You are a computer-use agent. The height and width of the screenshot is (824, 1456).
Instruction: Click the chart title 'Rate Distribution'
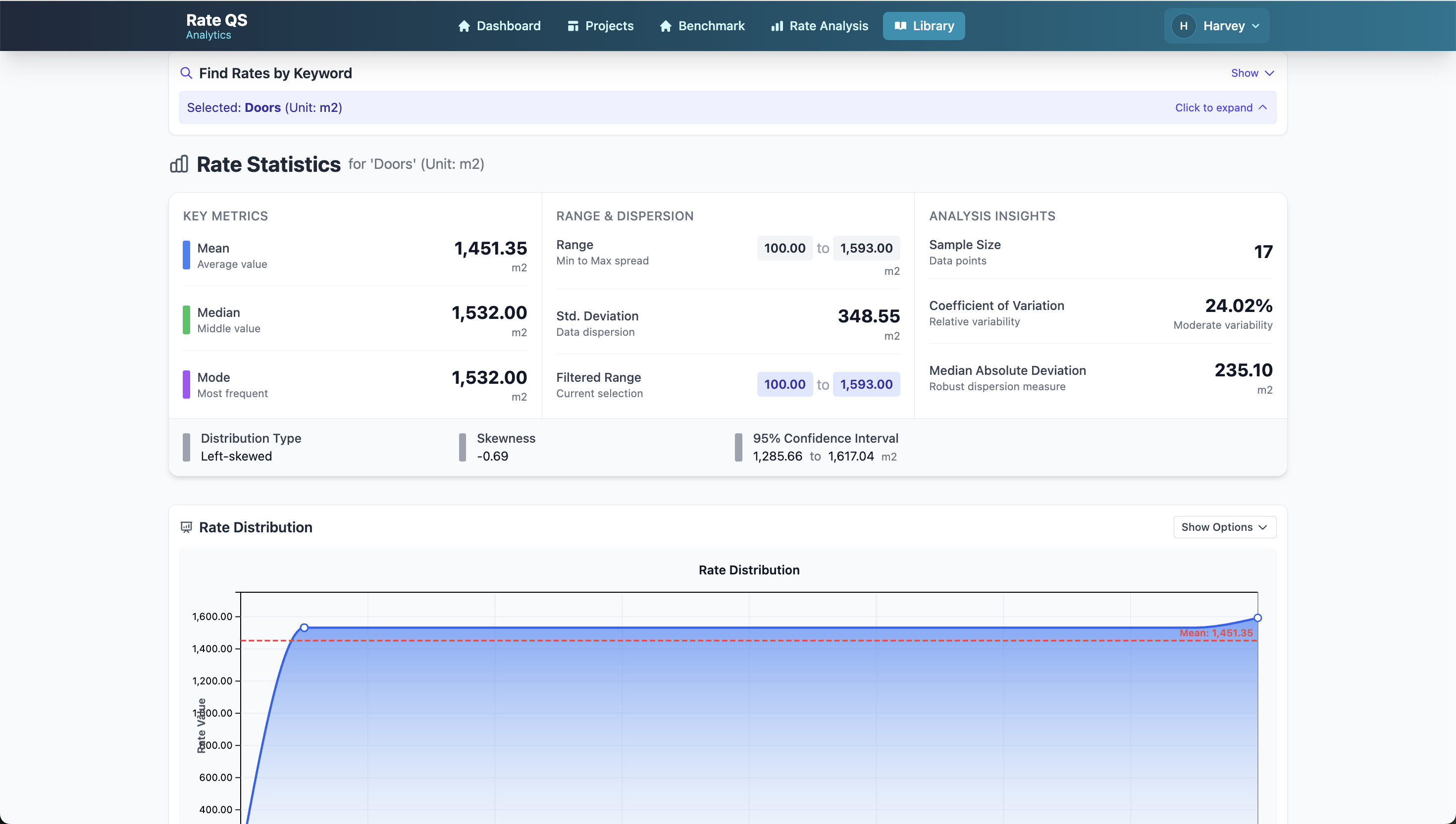coord(749,570)
